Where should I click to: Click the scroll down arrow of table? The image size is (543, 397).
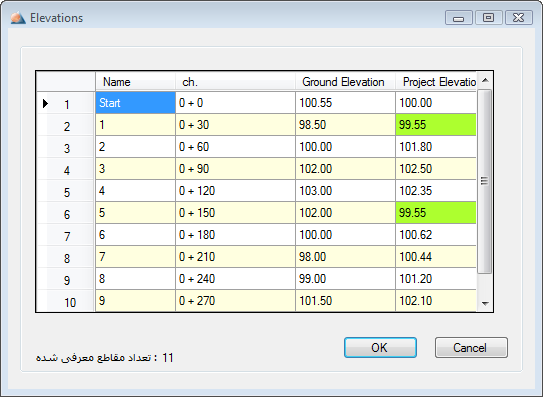pyautogui.click(x=485, y=303)
